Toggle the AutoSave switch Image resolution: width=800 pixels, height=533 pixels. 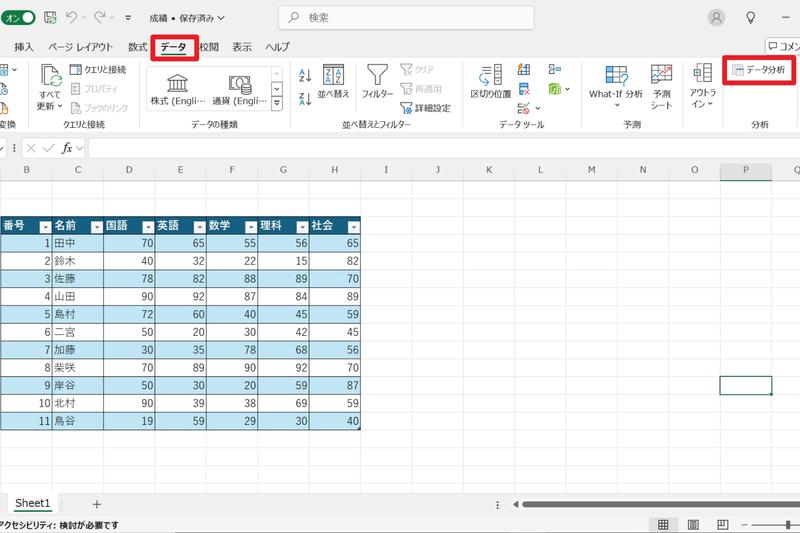point(18,18)
